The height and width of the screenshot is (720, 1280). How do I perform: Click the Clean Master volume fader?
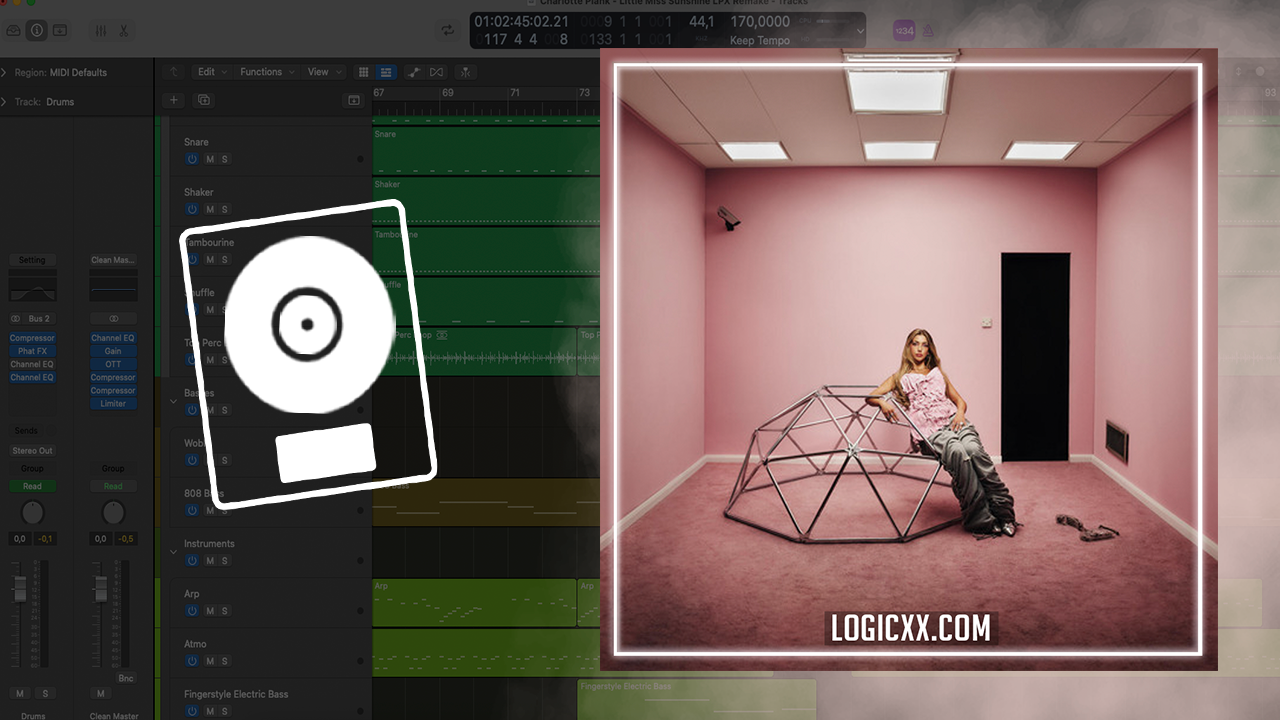coord(100,589)
